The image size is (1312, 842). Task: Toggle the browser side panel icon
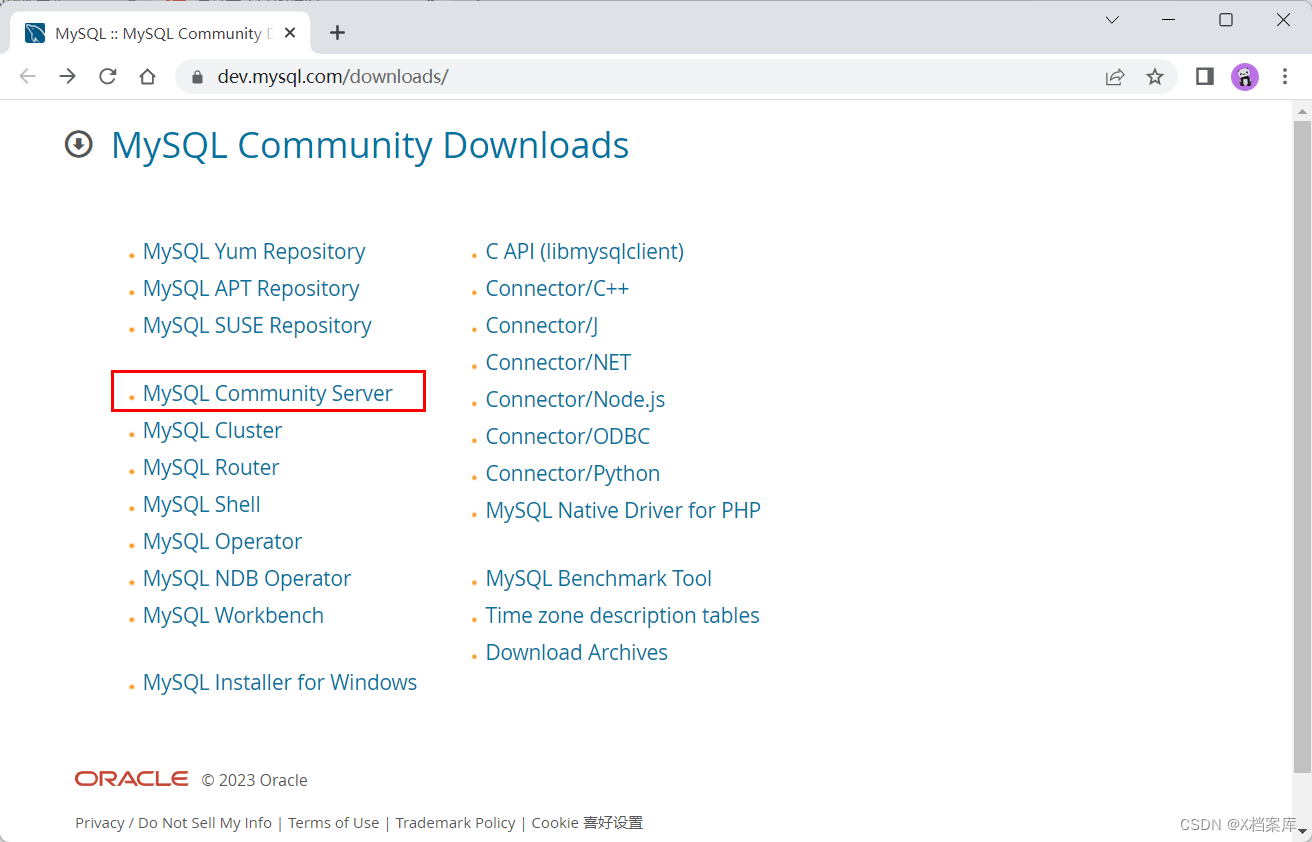1205,77
